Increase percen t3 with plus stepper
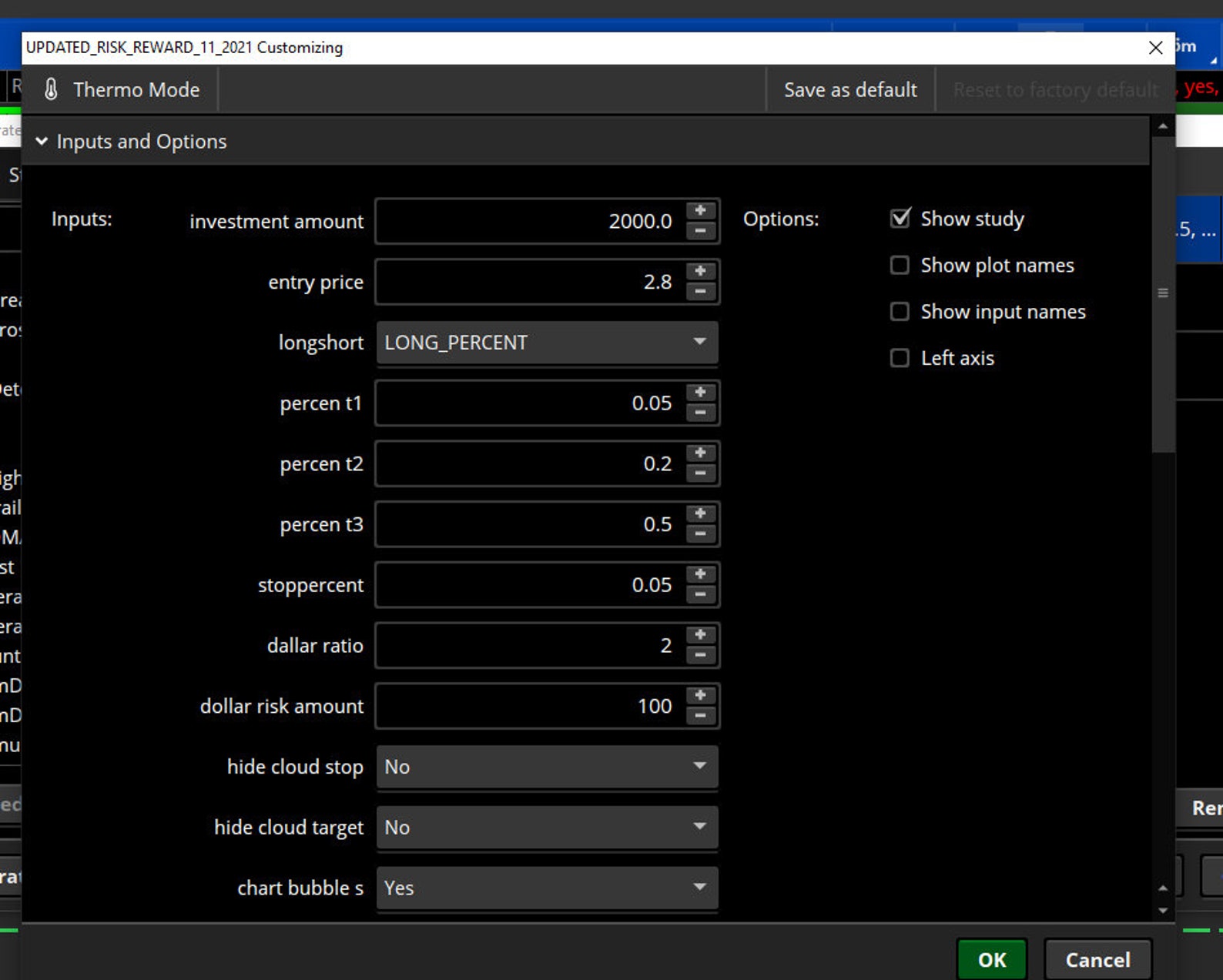Image resolution: width=1223 pixels, height=980 pixels. tap(700, 513)
